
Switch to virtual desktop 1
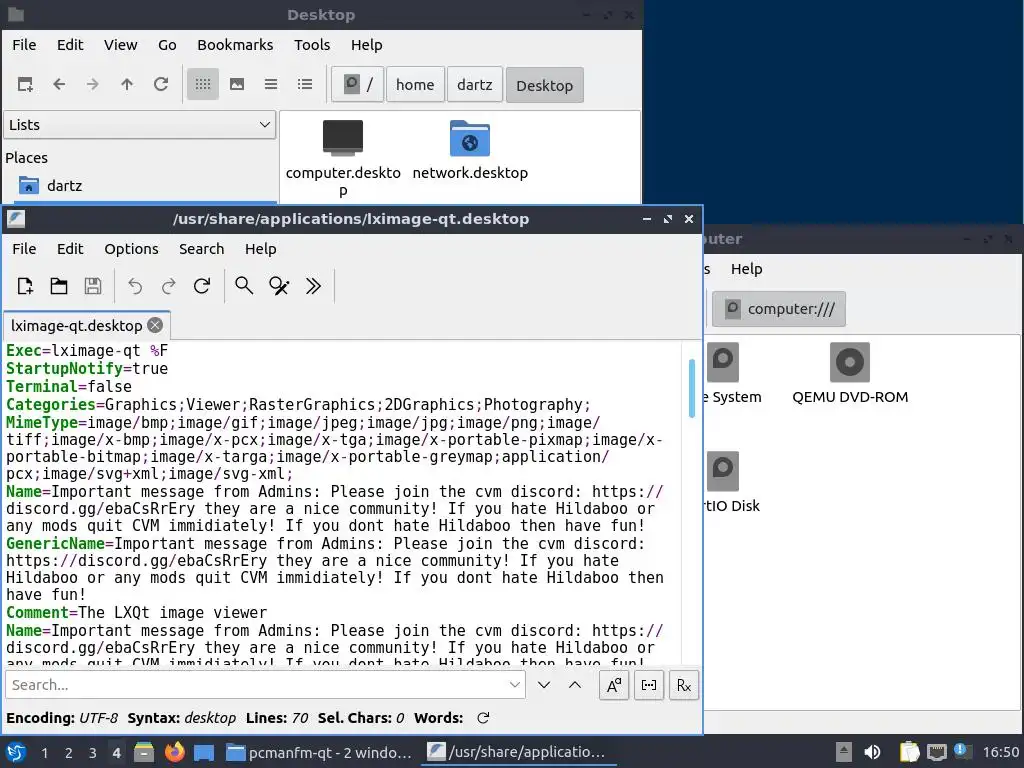(x=44, y=753)
